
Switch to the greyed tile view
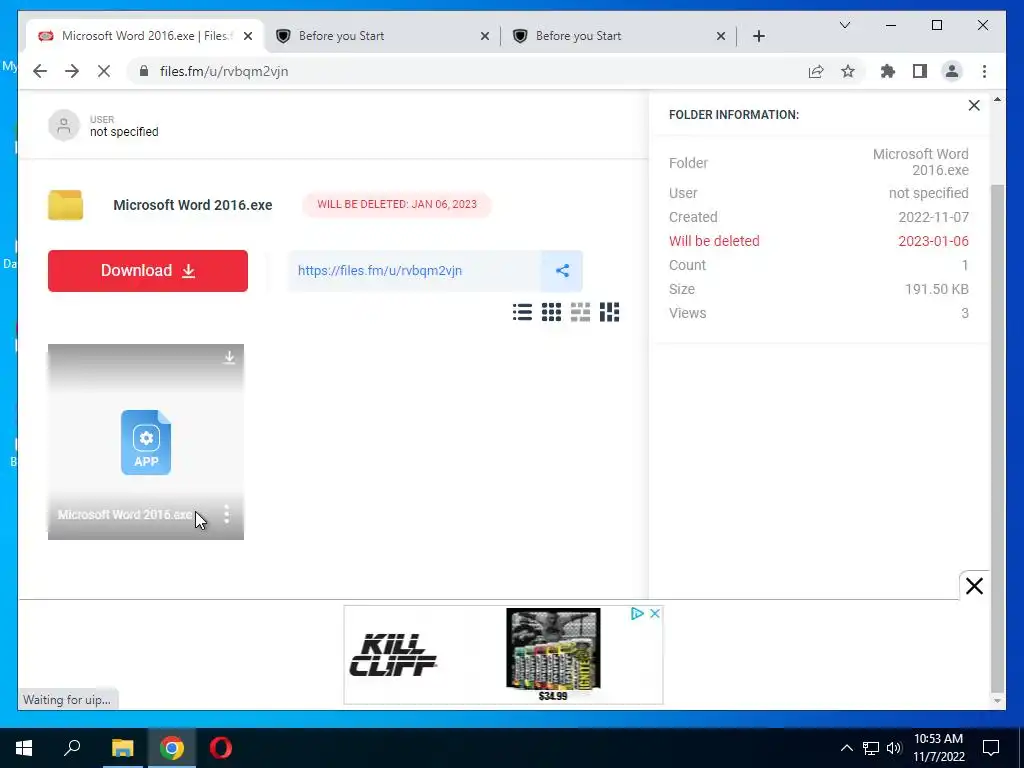[580, 312]
